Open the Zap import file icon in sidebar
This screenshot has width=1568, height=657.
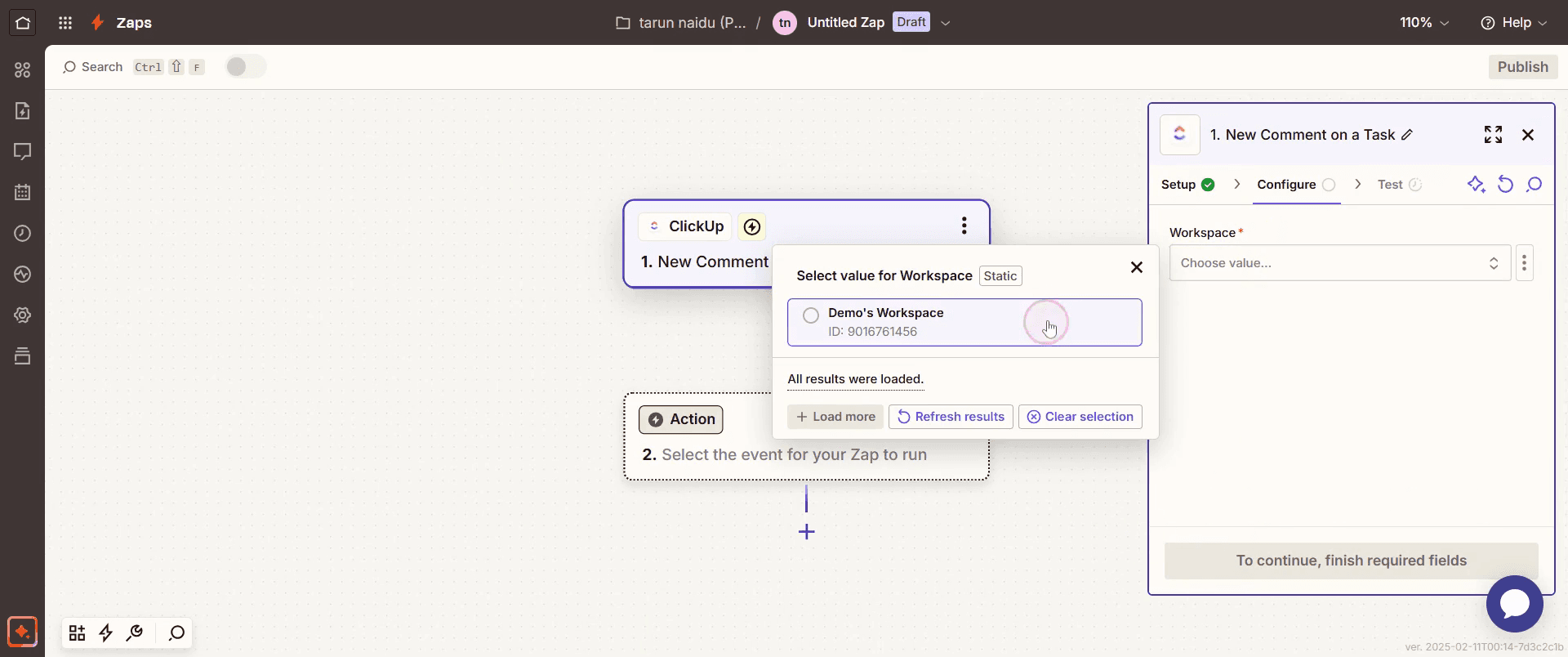[23, 110]
